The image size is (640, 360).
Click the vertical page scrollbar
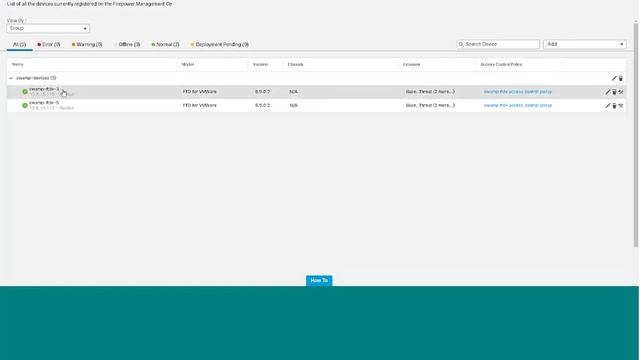tap(636, 135)
